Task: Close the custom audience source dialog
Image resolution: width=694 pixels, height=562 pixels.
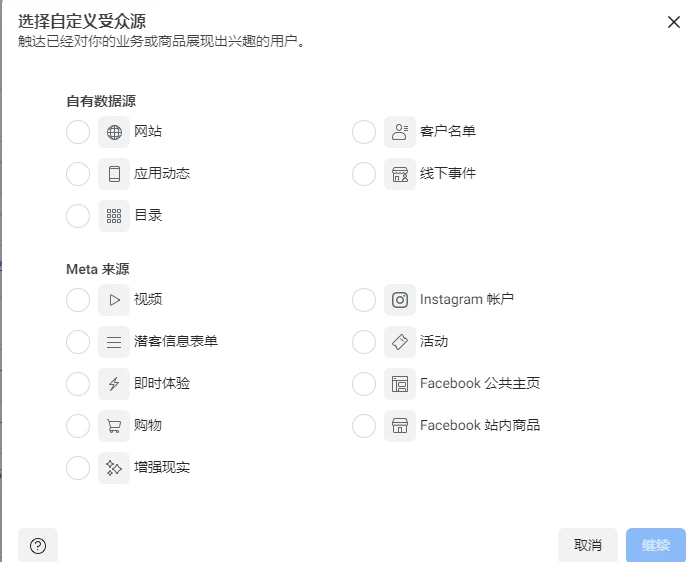Action: click(x=674, y=22)
